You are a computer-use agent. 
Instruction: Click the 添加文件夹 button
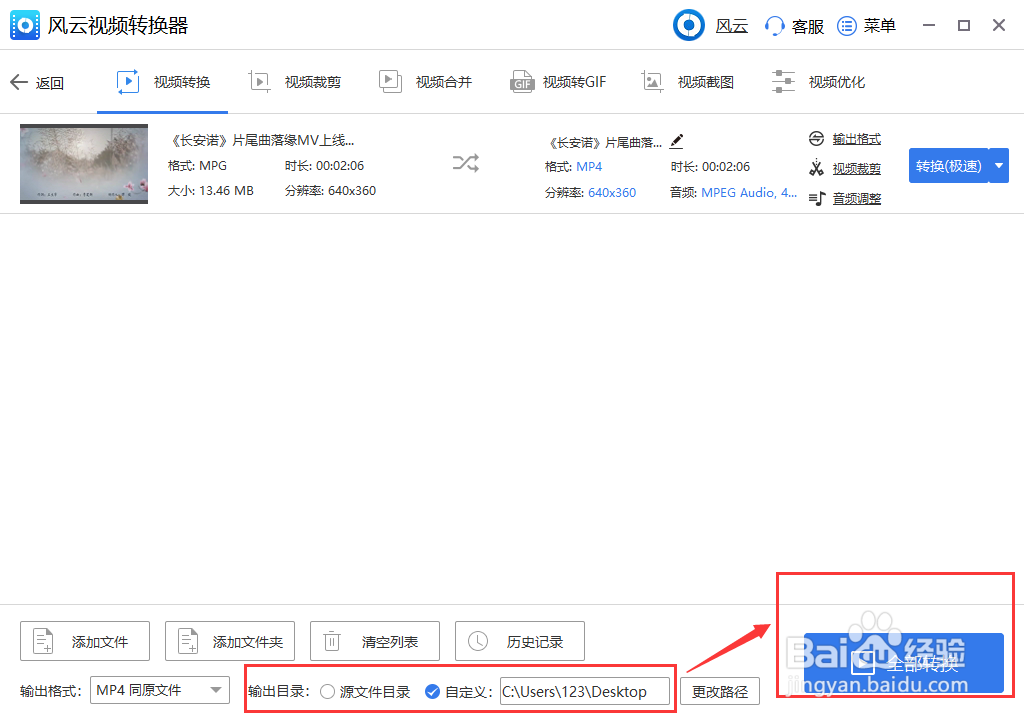[x=230, y=642]
